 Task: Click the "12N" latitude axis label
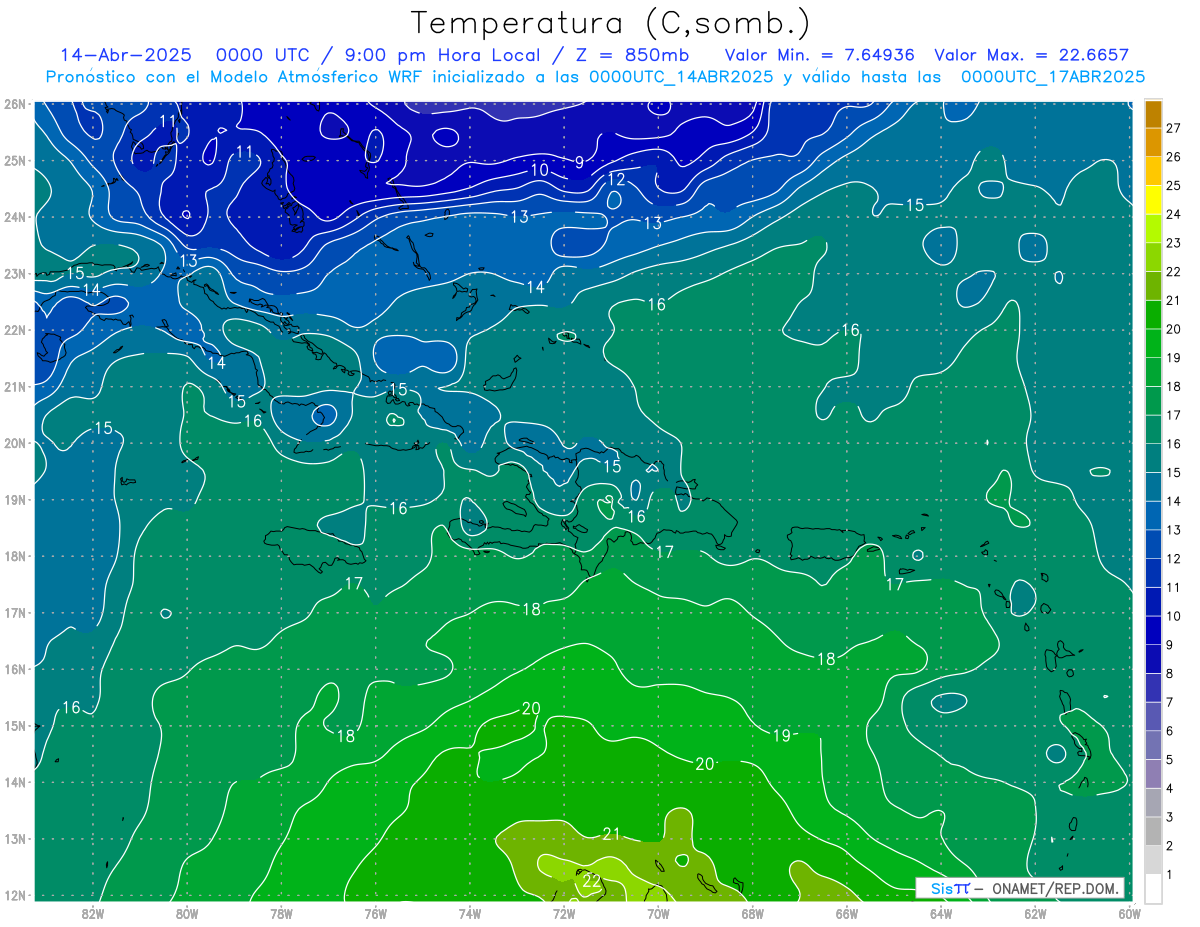14,895
